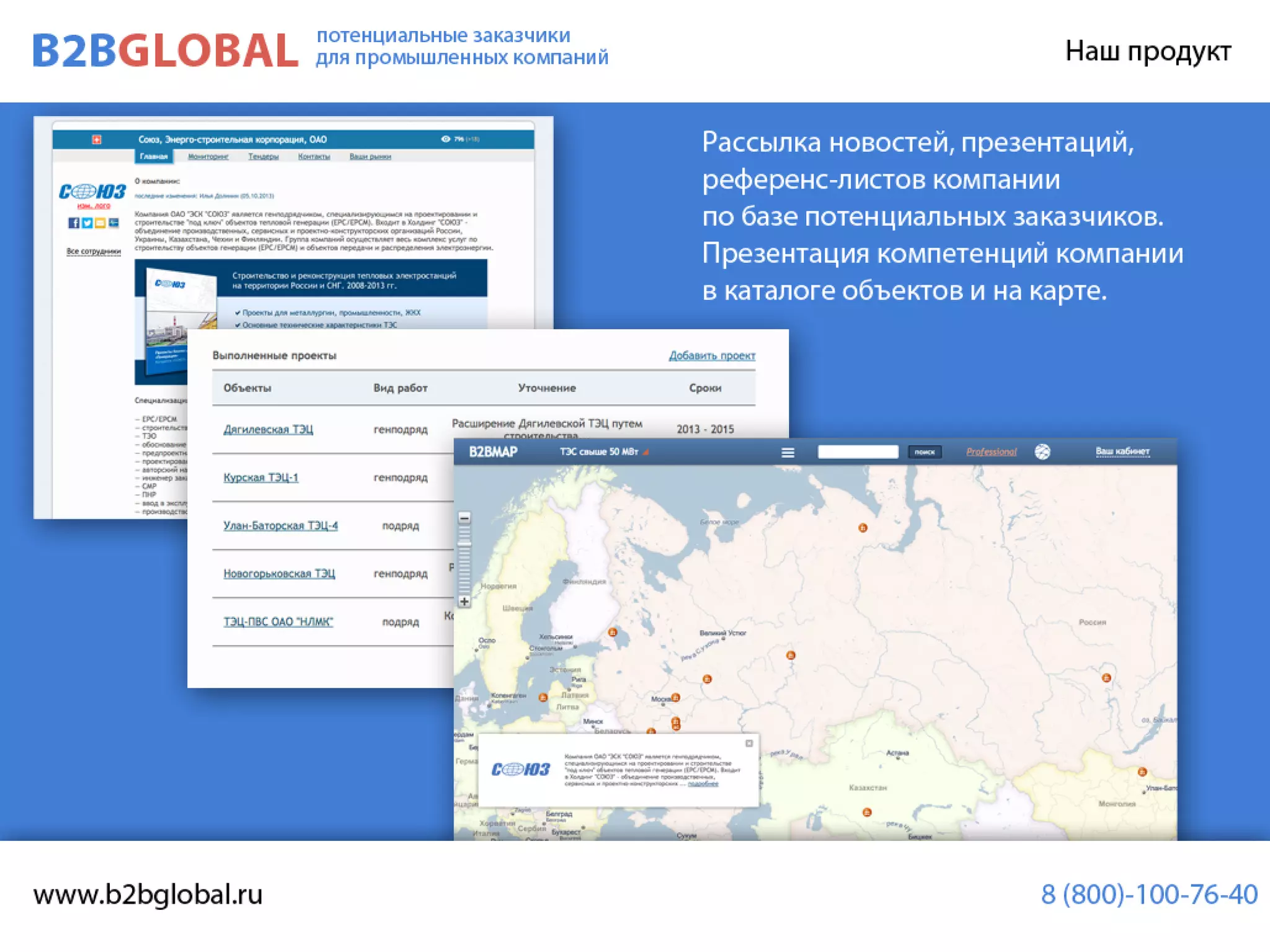This screenshot has width=1270, height=952.
Task: Close the Союз company popup on map
Action: click(749, 743)
